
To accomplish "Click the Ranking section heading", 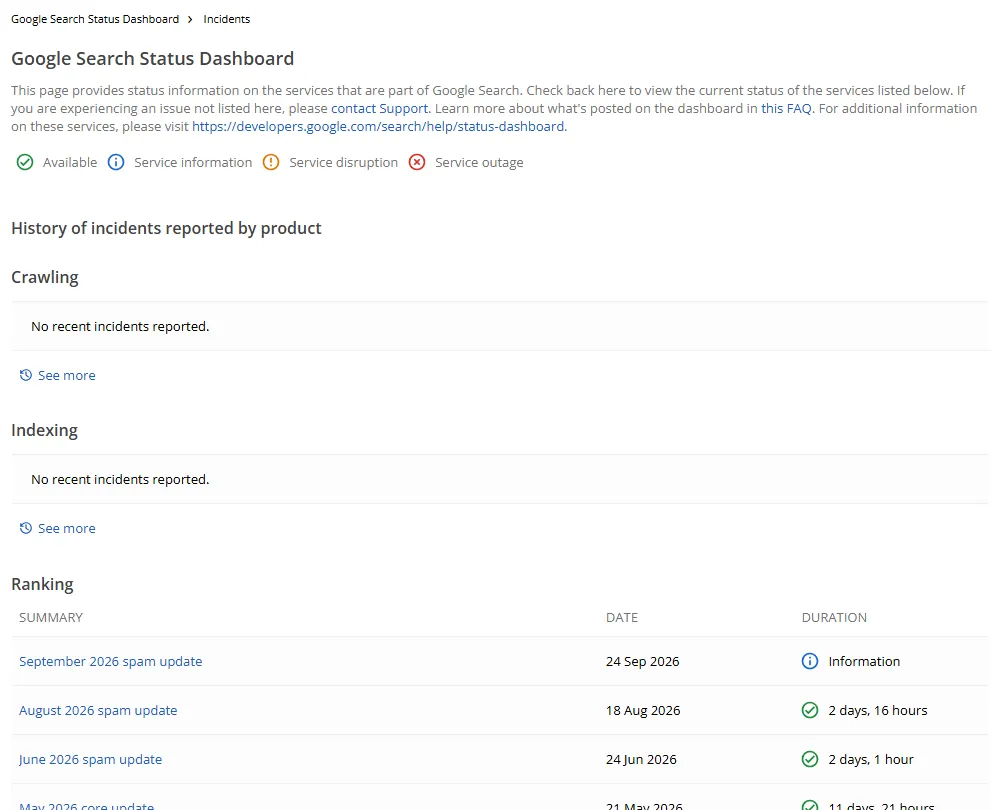I will click(x=42, y=584).
